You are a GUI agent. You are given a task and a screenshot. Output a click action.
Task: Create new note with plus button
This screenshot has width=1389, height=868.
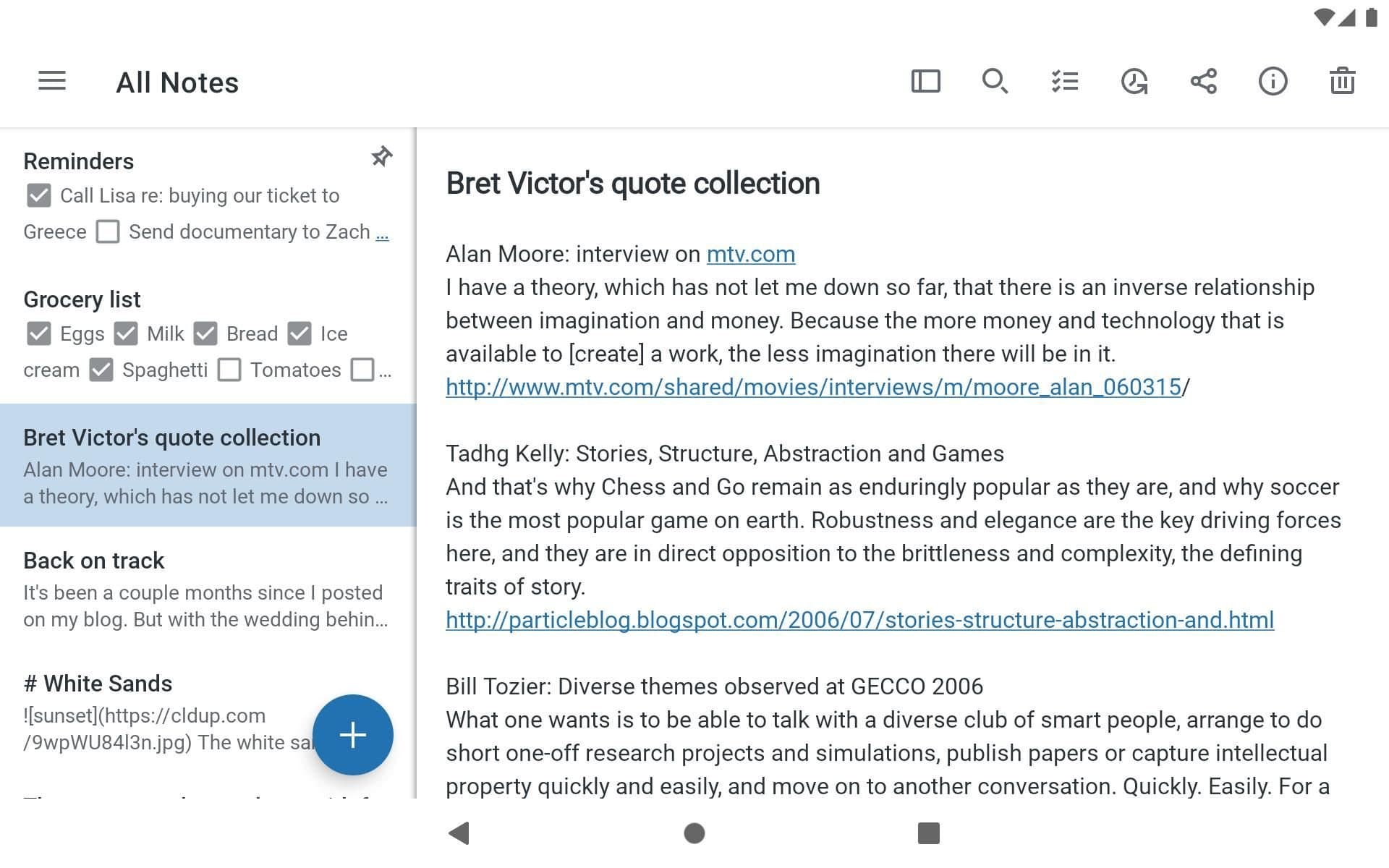352,735
